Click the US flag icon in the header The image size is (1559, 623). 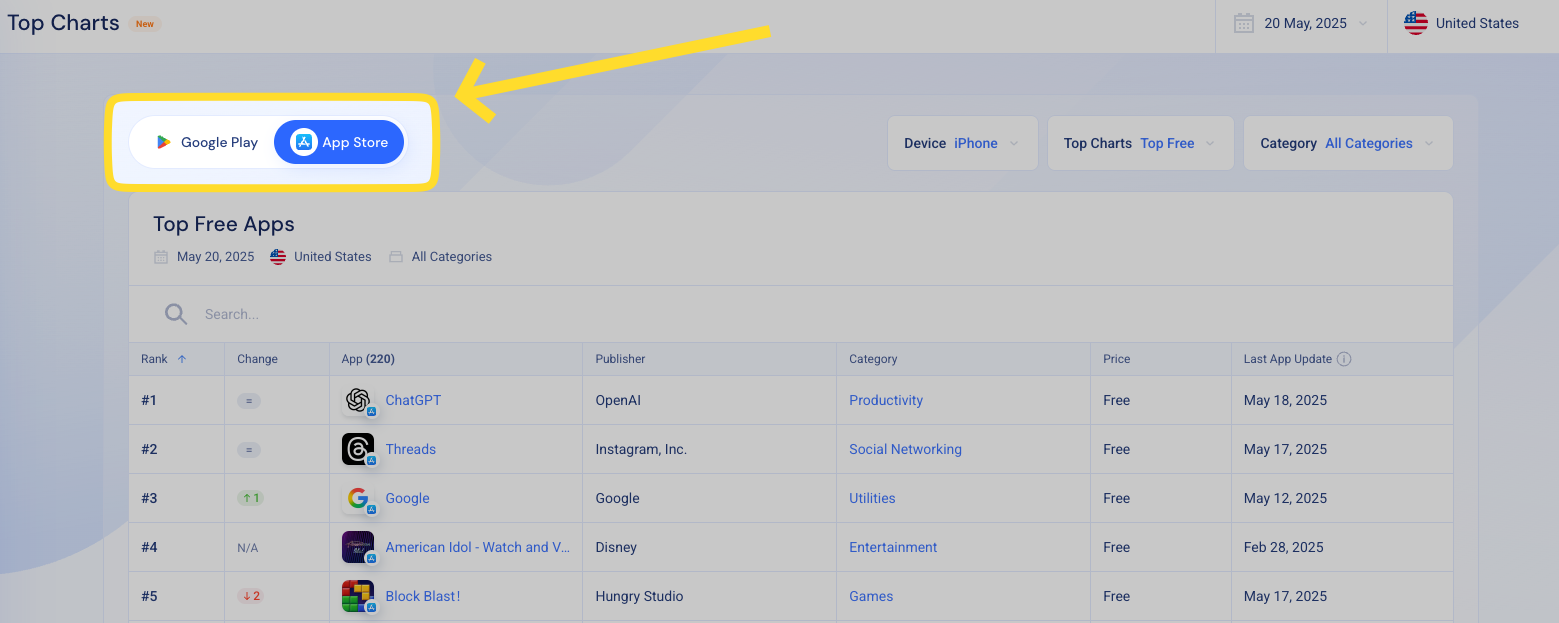pyautogui.click(x=1416, y=23)
